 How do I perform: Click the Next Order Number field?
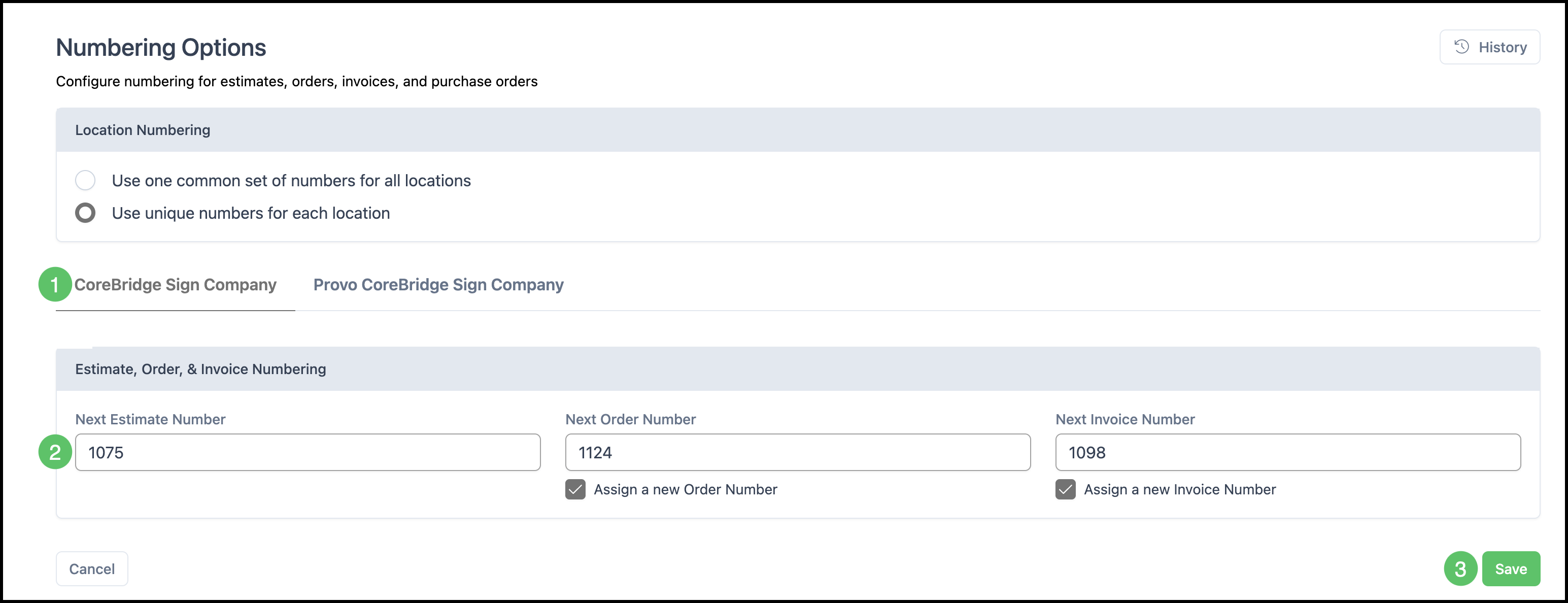pos(797,452)
